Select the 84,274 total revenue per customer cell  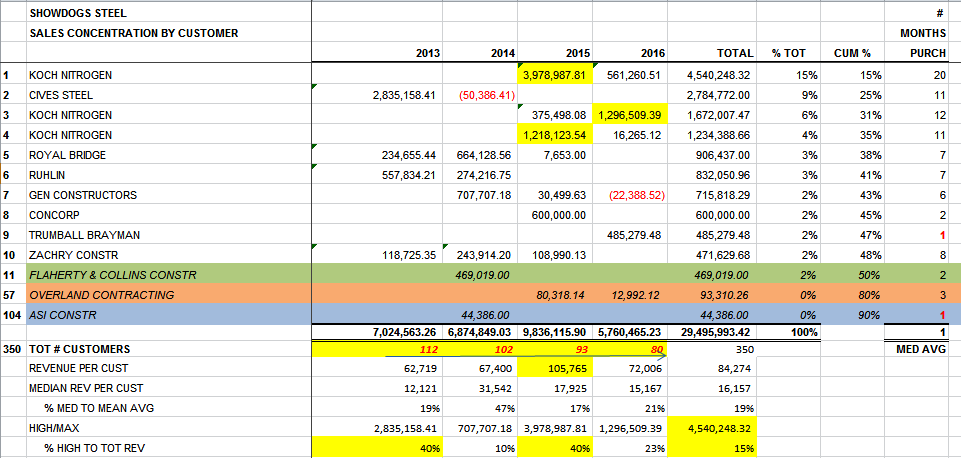tap(712, 368)
